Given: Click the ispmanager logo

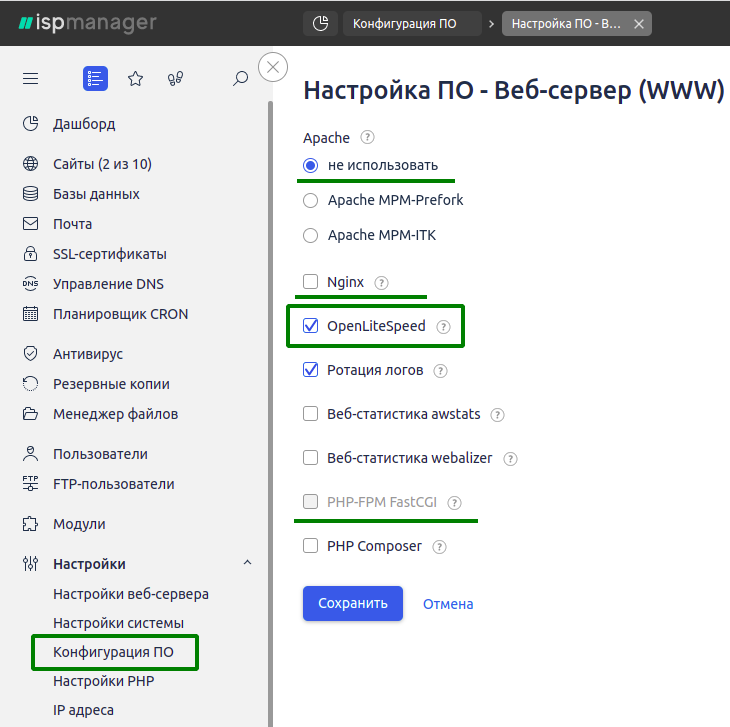Looking at the screenshot, I should coord(88,23).
